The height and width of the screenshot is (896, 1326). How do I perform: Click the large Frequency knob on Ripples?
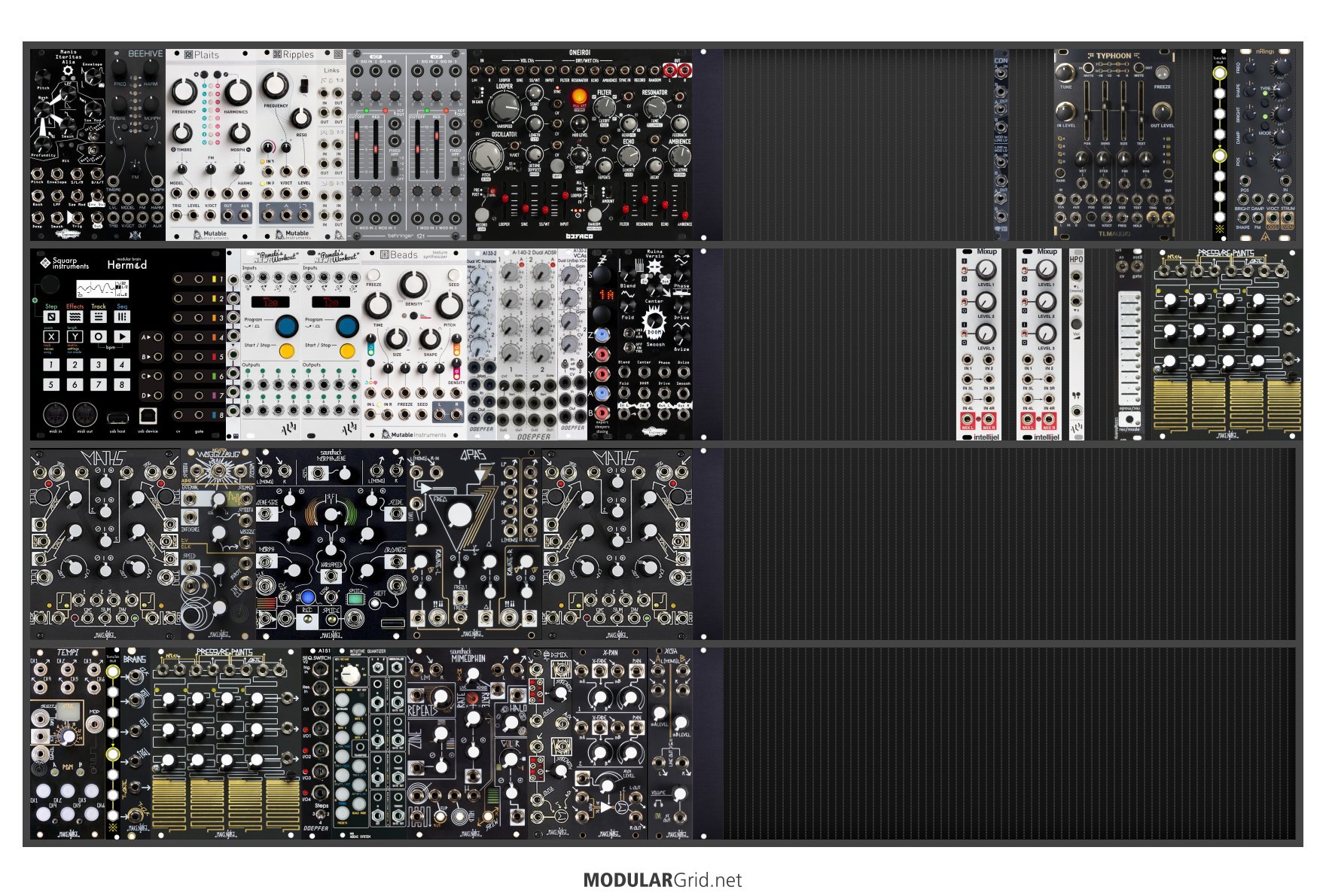pos(276,85)
